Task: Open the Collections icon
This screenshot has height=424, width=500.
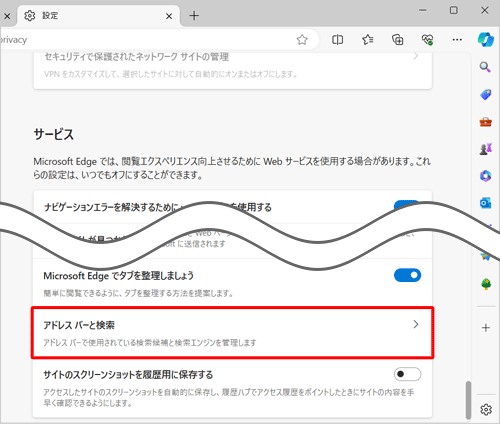Action: pos(397,40)
